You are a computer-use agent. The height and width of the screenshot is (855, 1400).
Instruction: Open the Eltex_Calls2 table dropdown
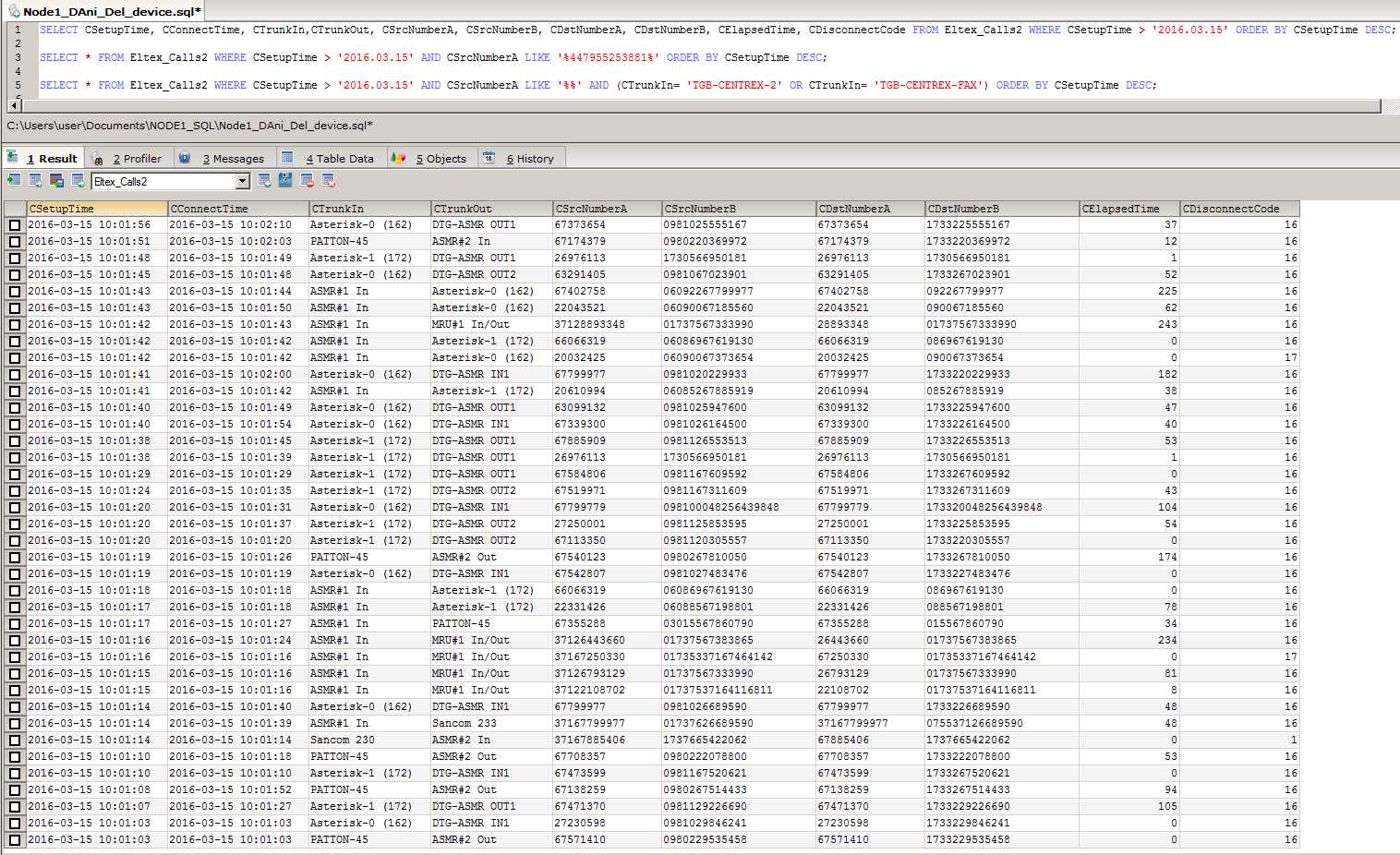point(243,182)
